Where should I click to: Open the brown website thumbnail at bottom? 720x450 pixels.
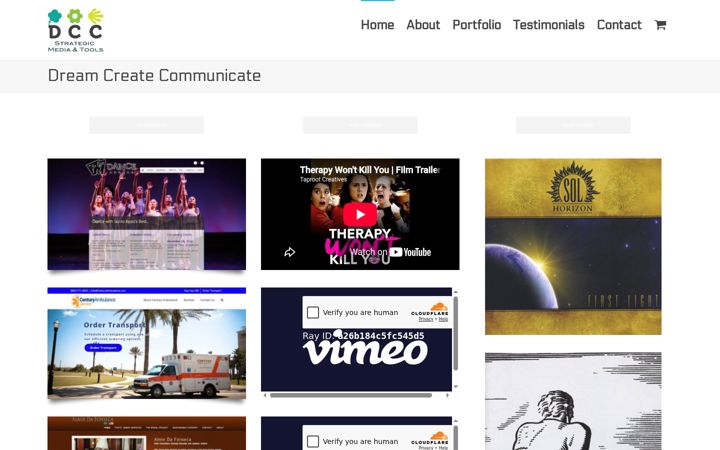[x=146, y=433]
